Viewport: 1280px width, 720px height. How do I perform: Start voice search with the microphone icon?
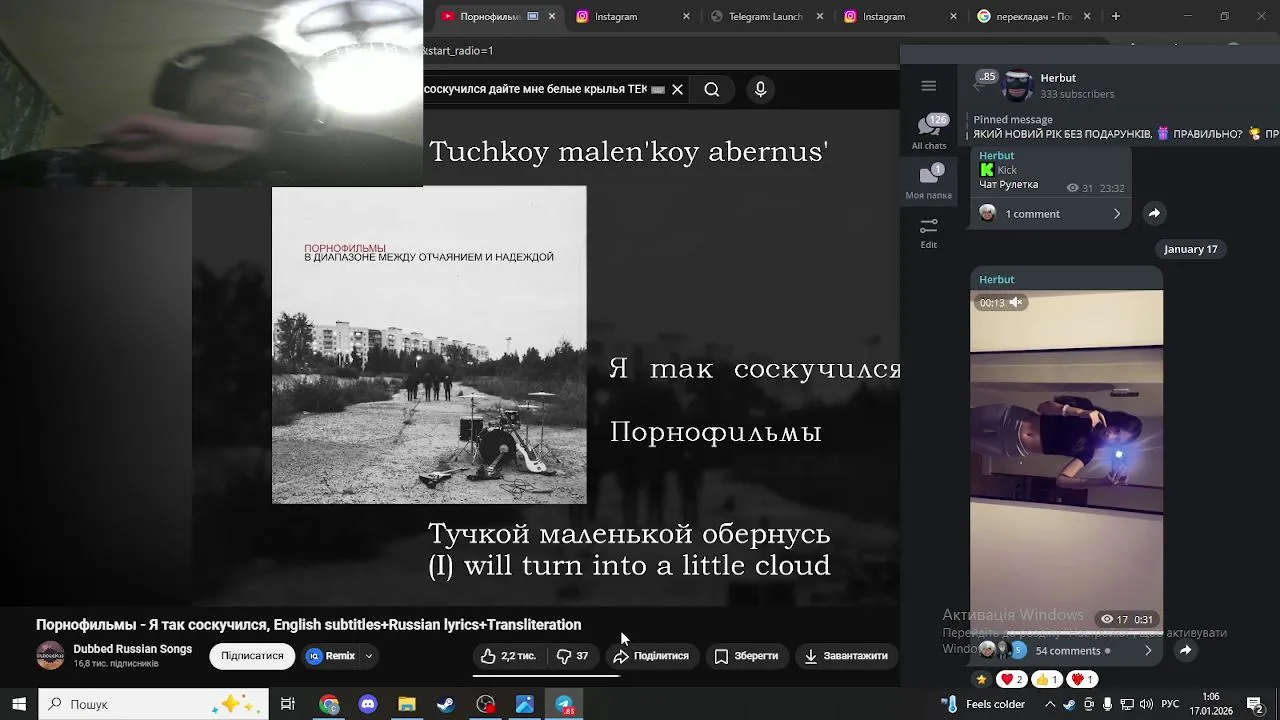[x=760, y=89]
